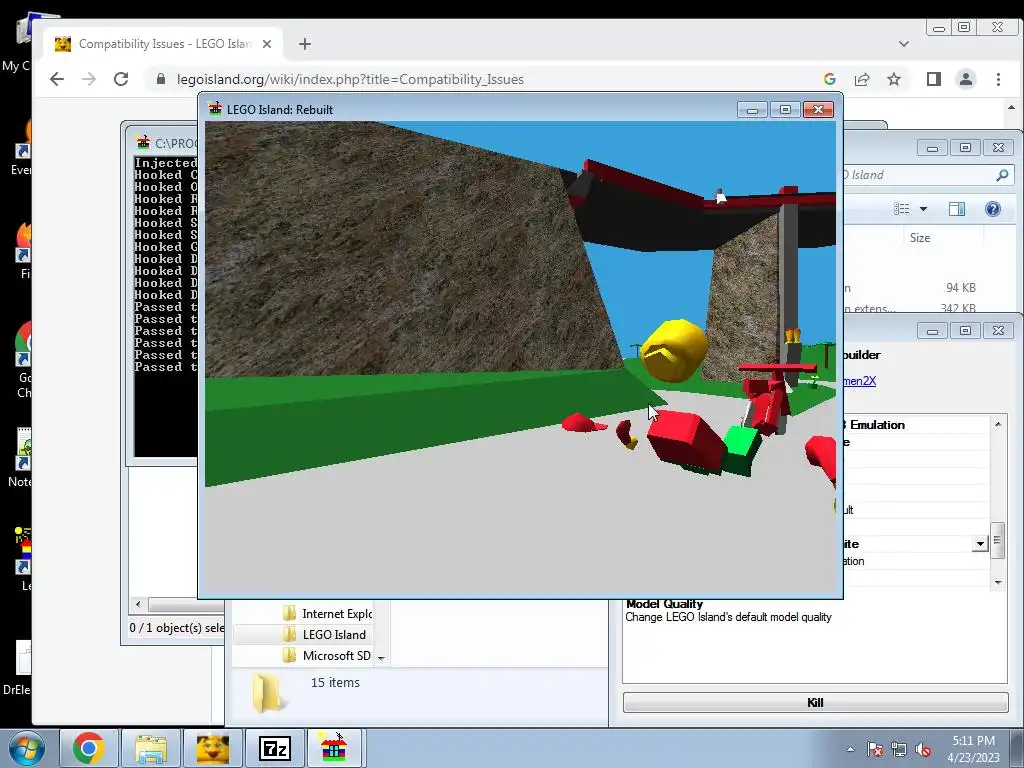
Task: Sort by the Size column header
Action: coord(920,238)
